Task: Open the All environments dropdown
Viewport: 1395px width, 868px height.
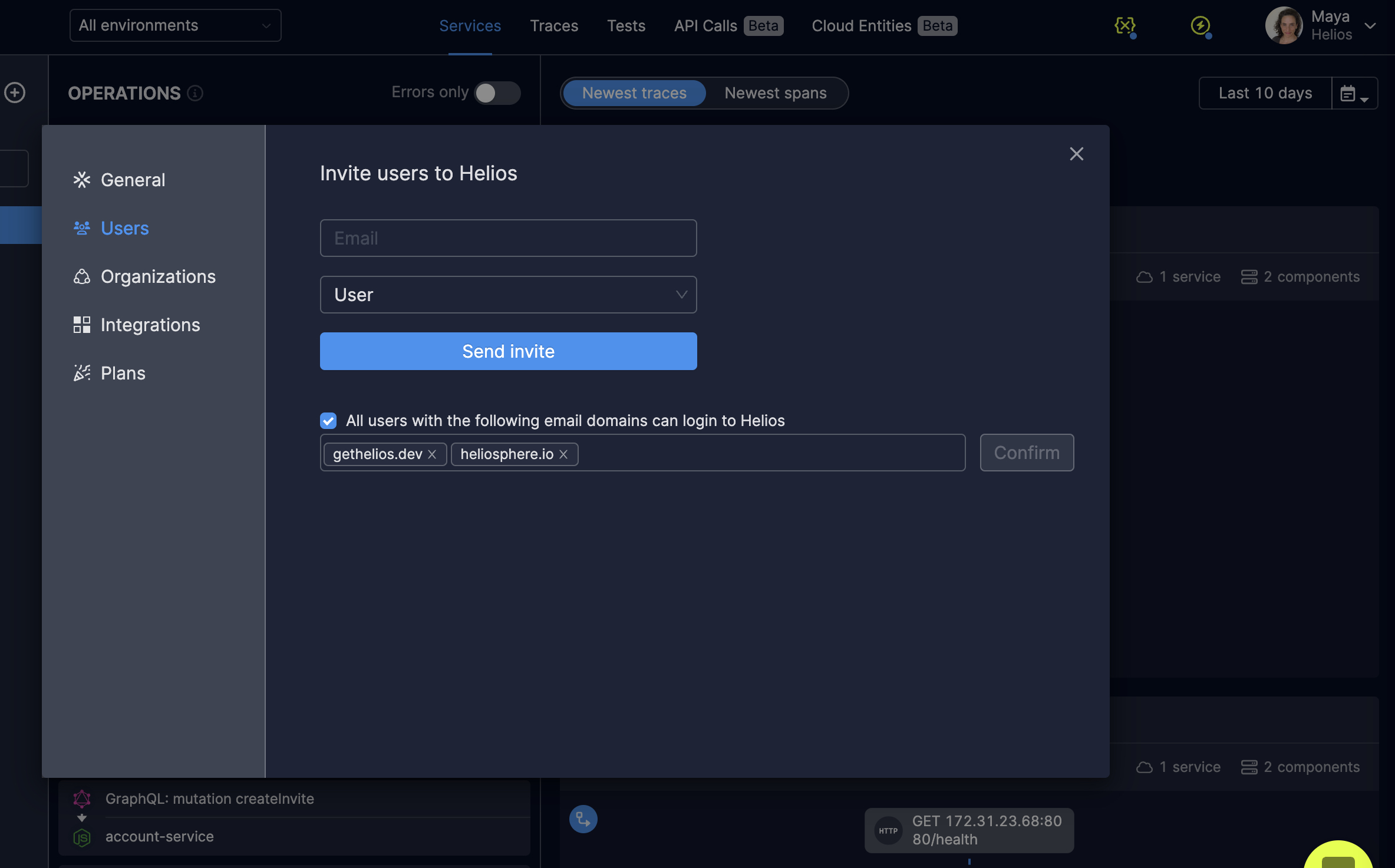Action: point(175,25)
